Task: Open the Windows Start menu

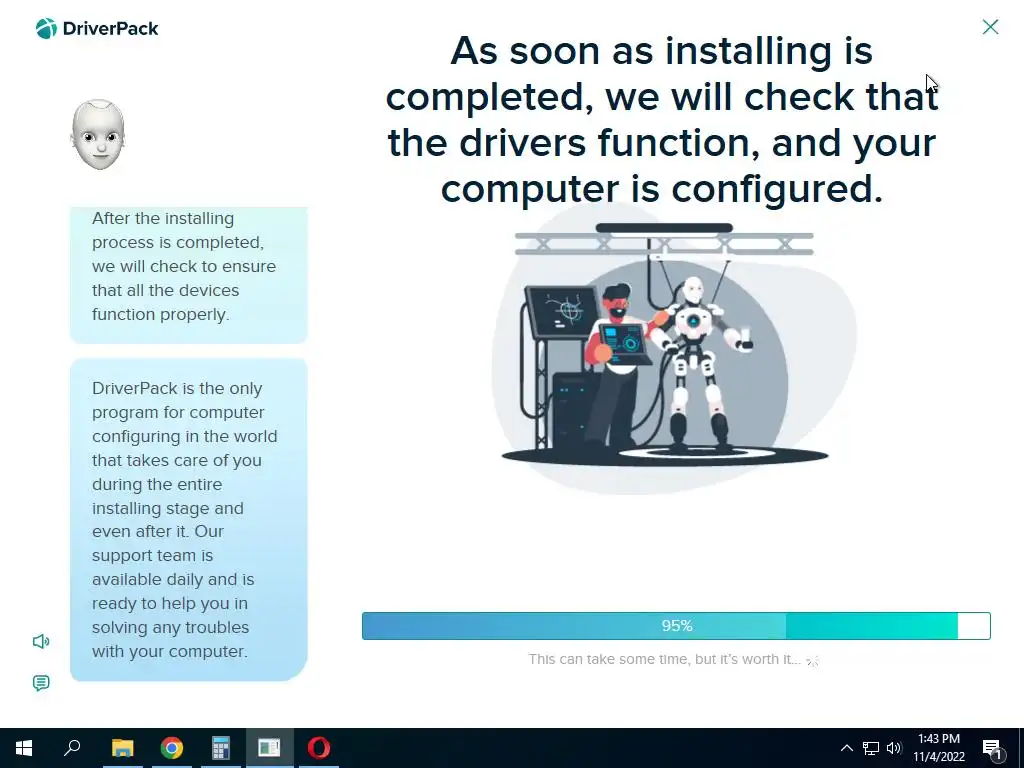Action: coord(24,748)
